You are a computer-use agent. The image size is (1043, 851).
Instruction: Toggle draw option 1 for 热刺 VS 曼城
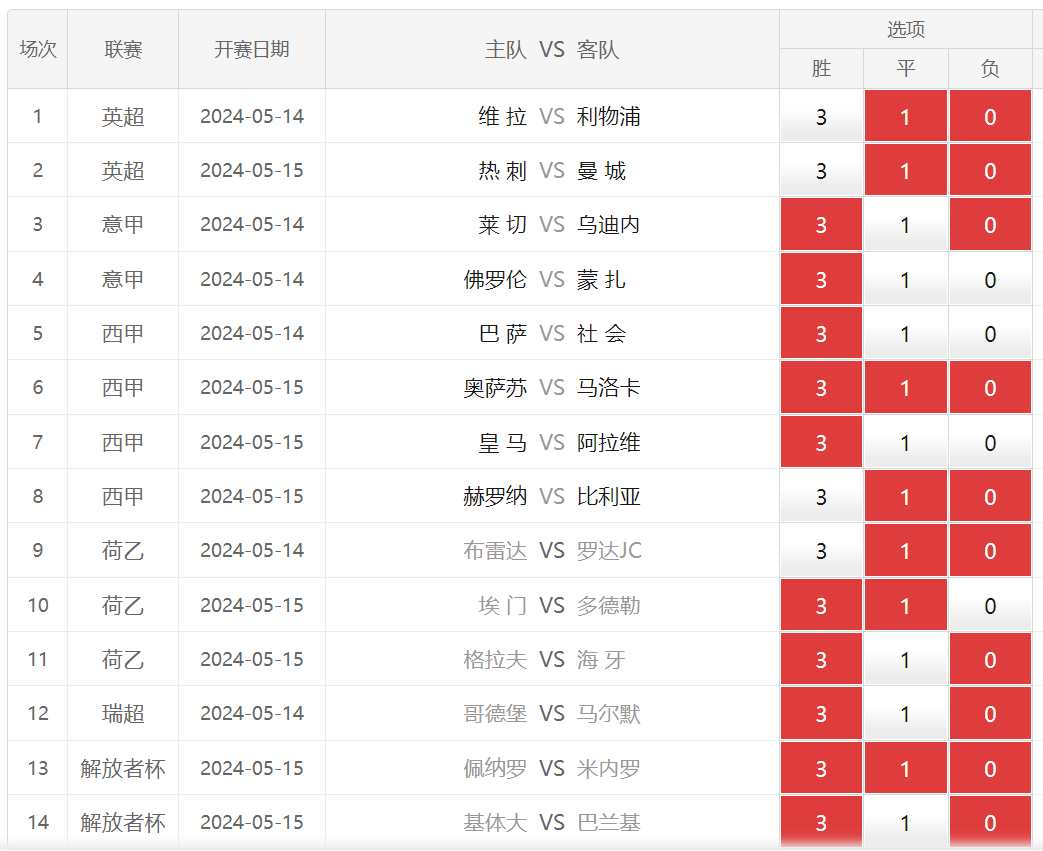[x=905, y=170]
